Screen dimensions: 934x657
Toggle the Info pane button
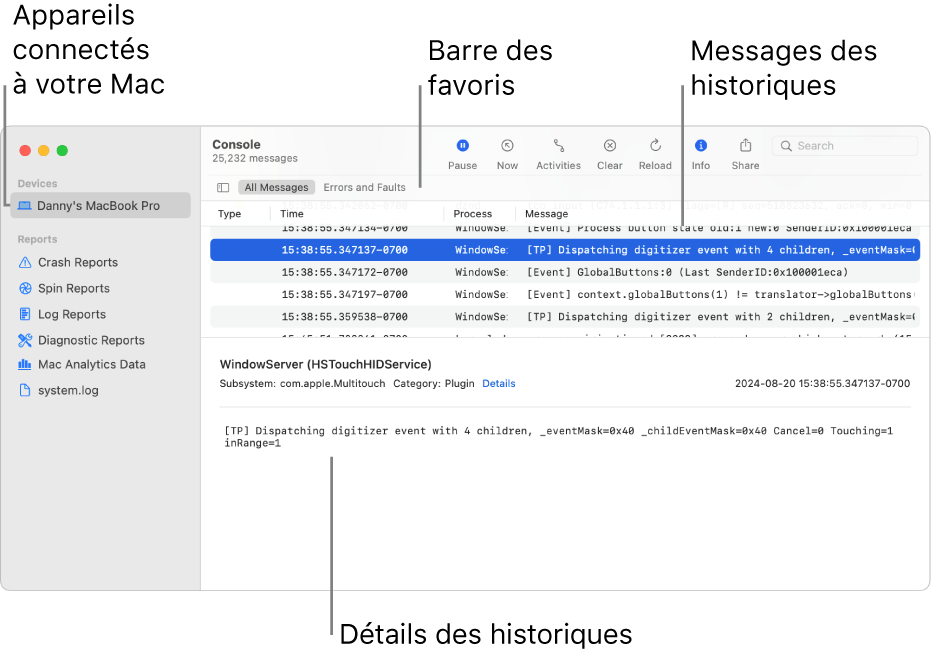point(700,154)
